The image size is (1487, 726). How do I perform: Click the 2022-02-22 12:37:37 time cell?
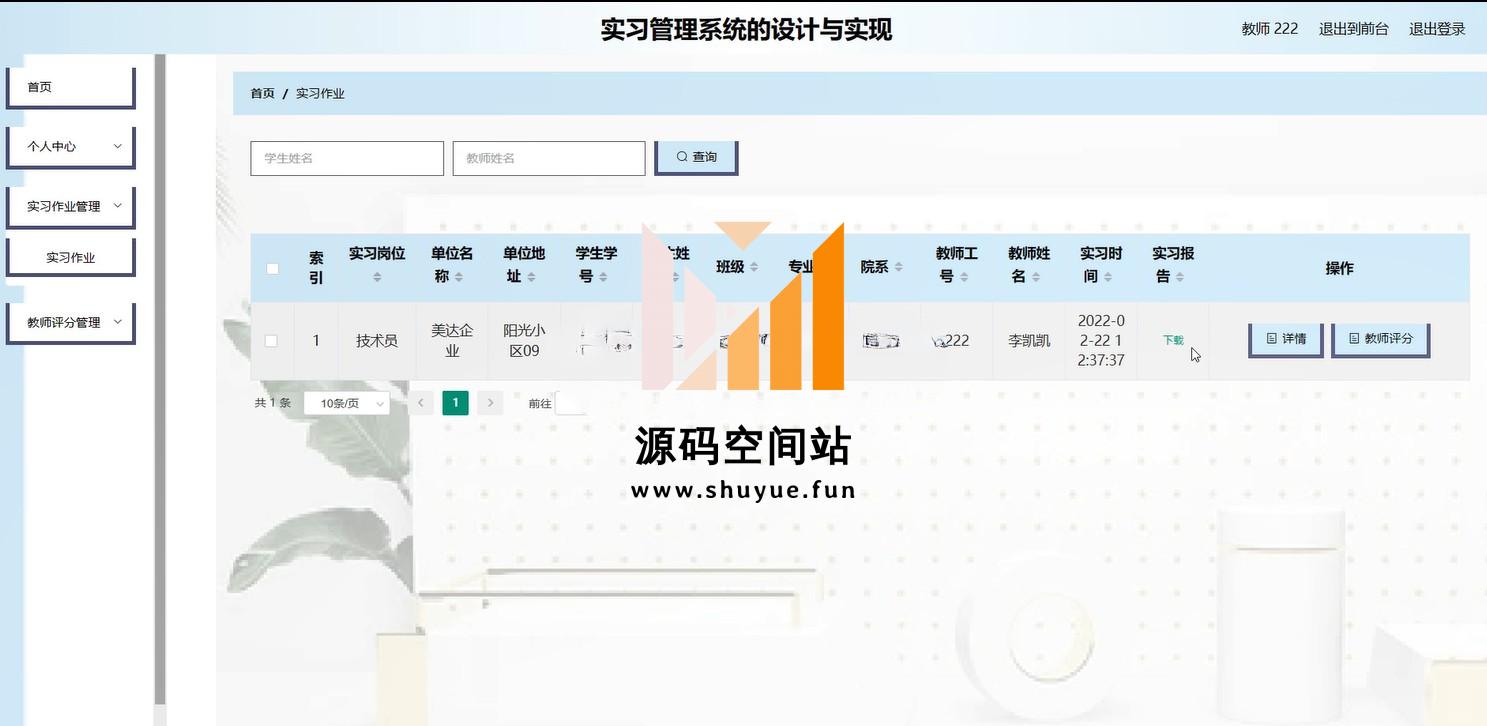(x=1101, y=341)
